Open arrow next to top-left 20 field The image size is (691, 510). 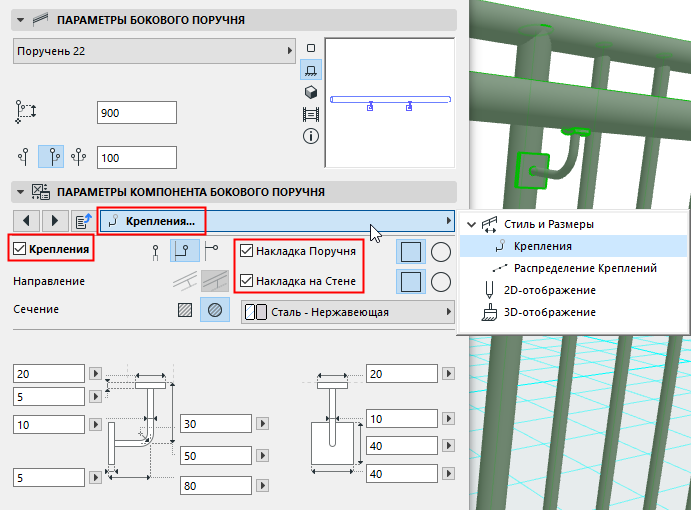click(96, 374)
